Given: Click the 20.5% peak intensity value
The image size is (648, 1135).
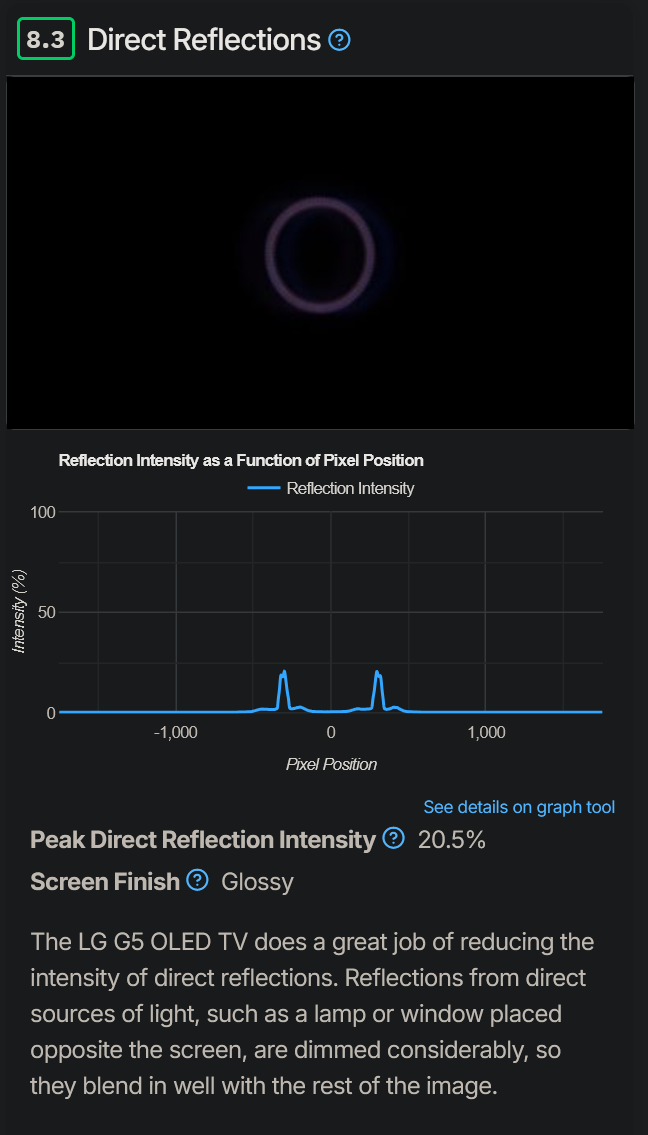Looking at the screenshot, I should 452,840.
